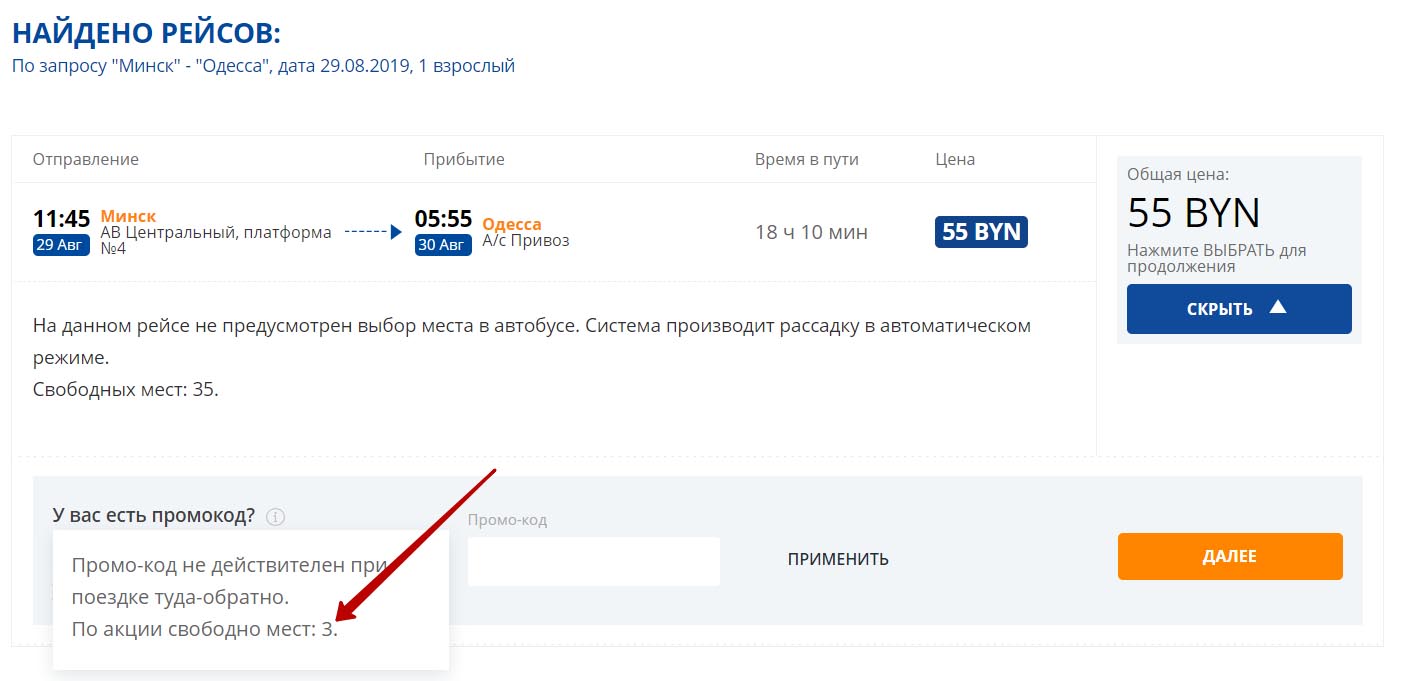
Task: Collapse the trip details with СКРЫТЬ
Action: pos(1238,309)
